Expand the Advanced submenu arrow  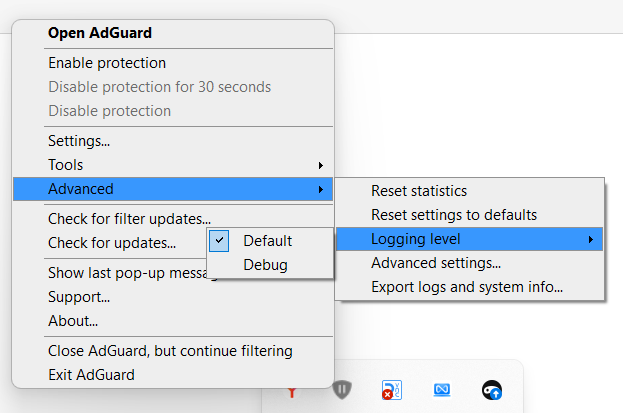321,189
